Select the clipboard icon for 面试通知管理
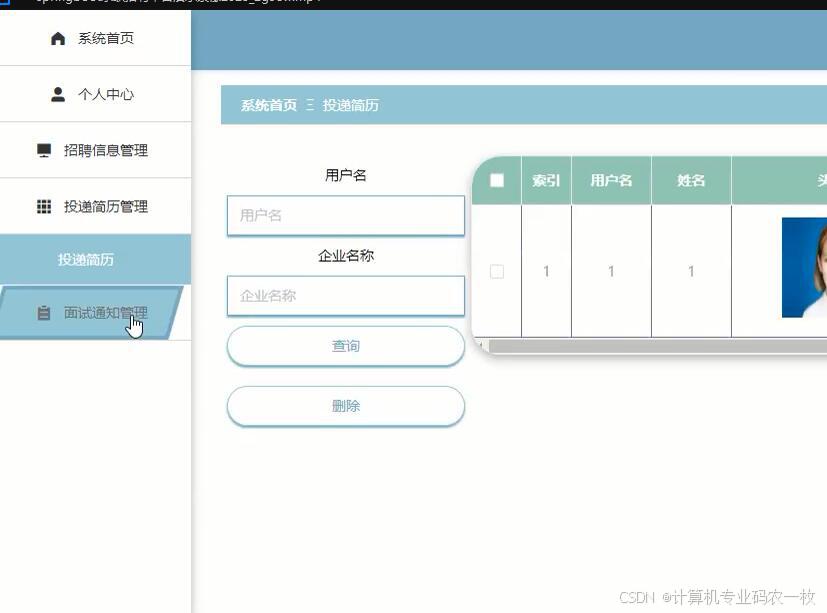 click(43, 312)
